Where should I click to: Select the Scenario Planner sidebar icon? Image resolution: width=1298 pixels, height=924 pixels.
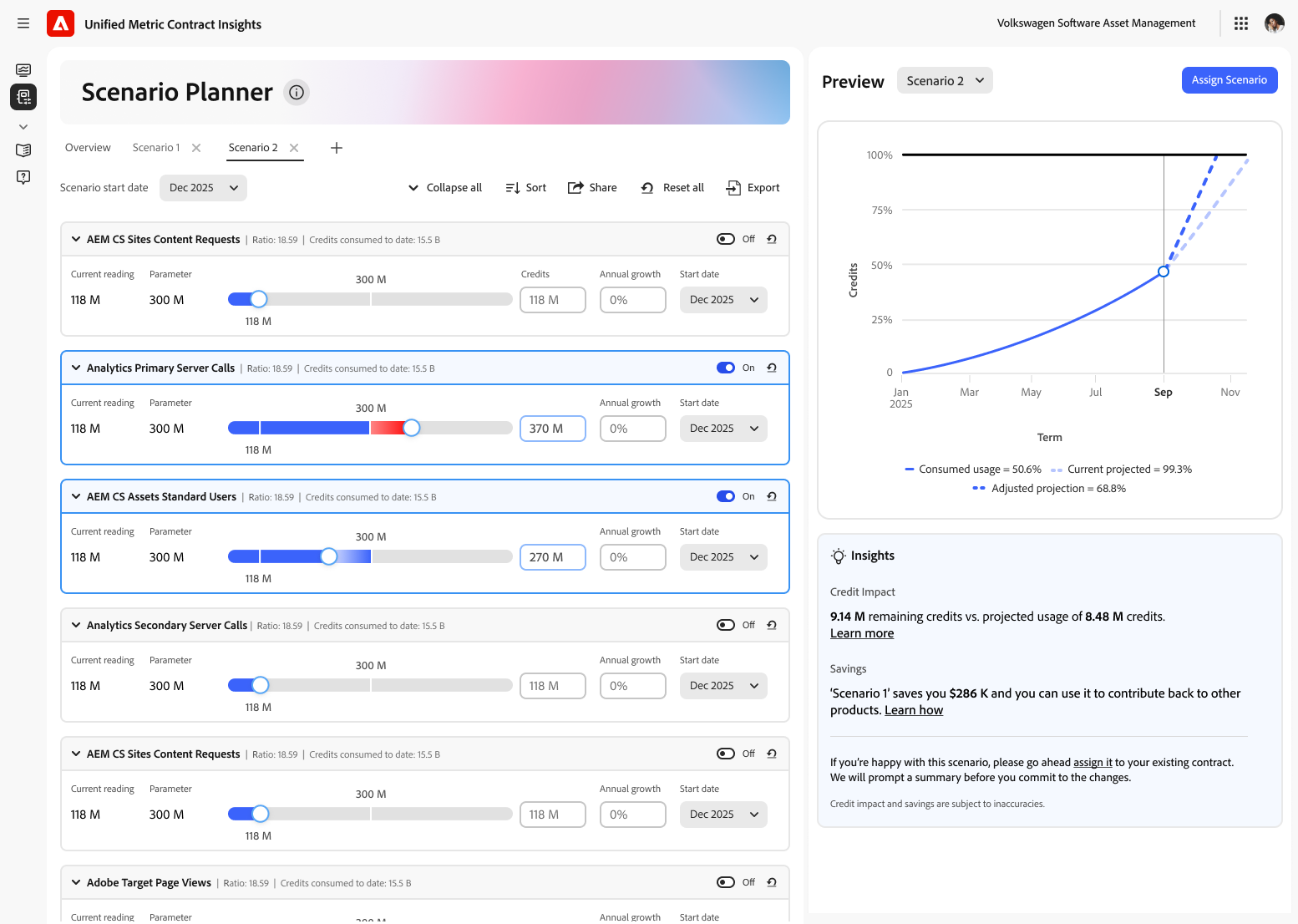click(23, 97)
